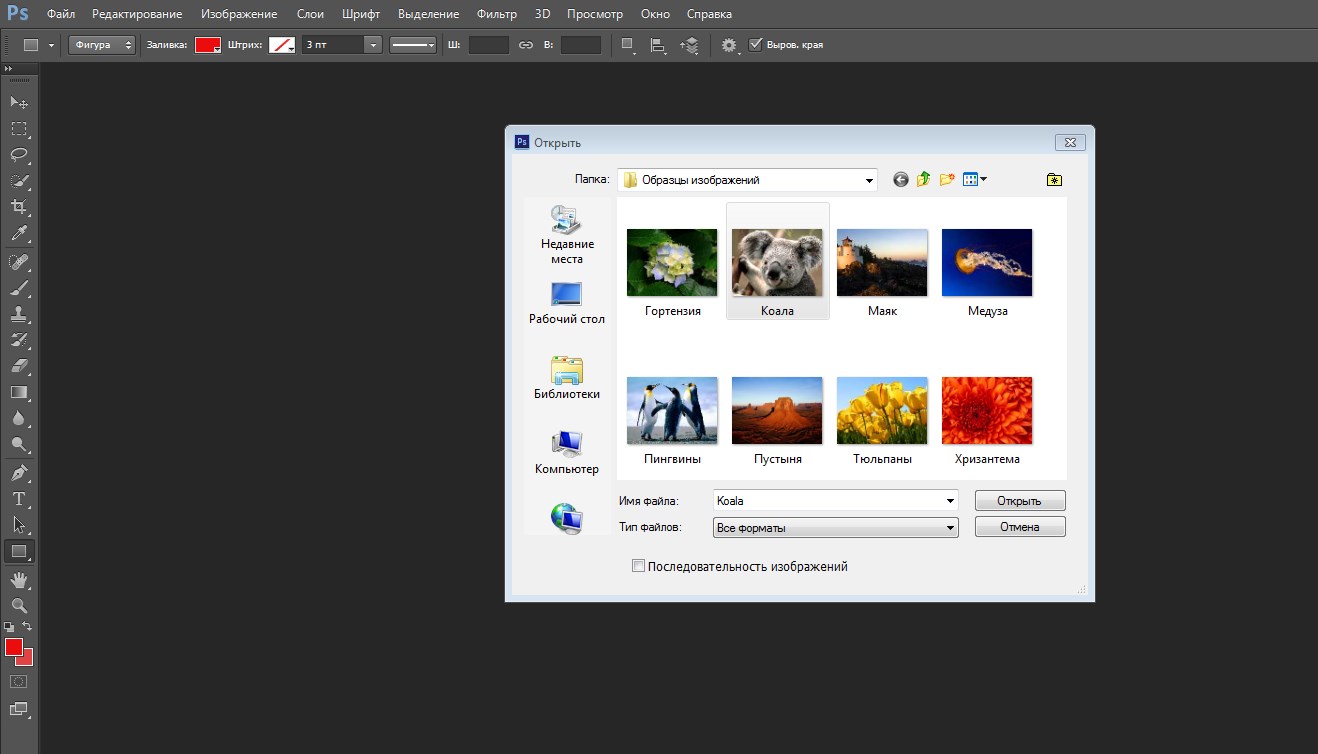
Task: Open the Фигура mode dropdown
Action: pos(102,45)
